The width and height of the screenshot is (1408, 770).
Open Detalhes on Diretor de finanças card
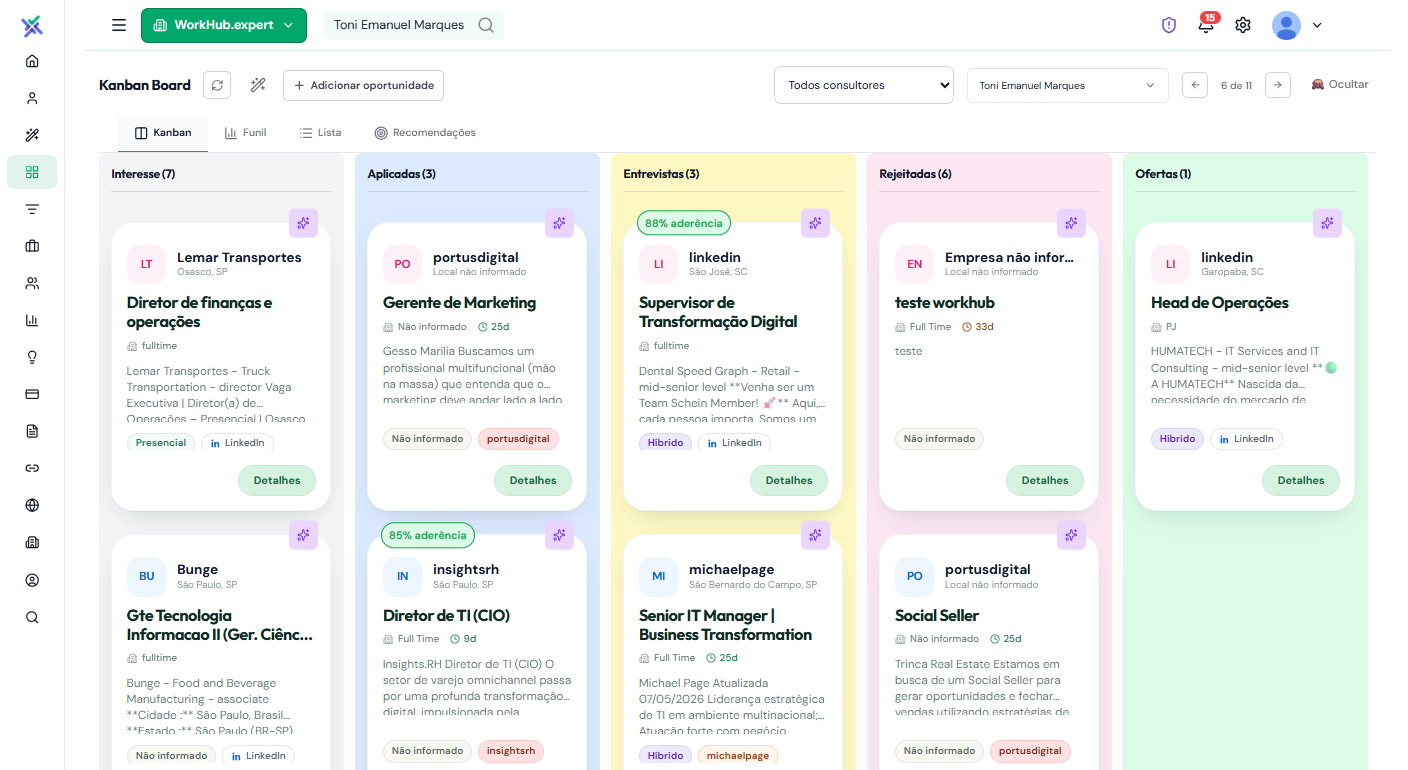pos(277,480)
